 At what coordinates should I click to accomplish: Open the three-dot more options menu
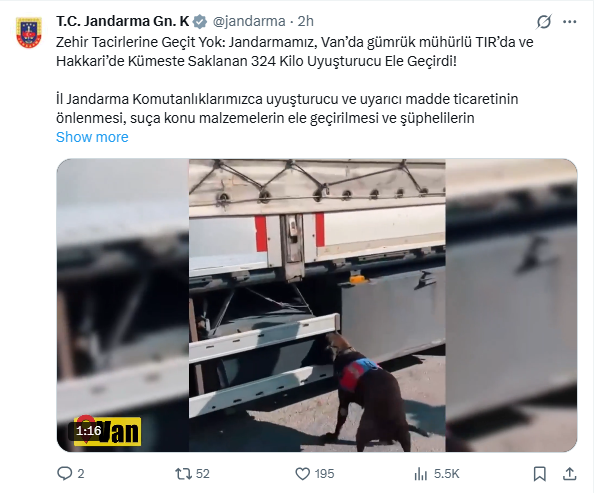coord(570,22)
